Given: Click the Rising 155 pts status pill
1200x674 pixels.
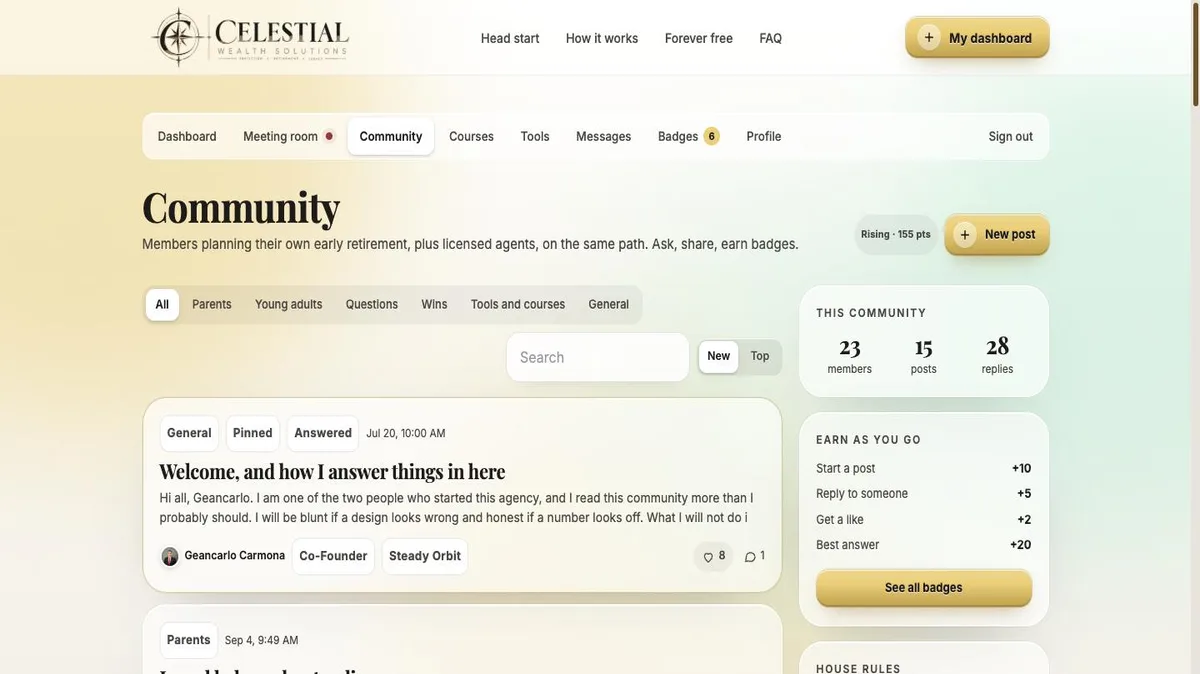Looking at the screenshot, I should coord(896,235).
